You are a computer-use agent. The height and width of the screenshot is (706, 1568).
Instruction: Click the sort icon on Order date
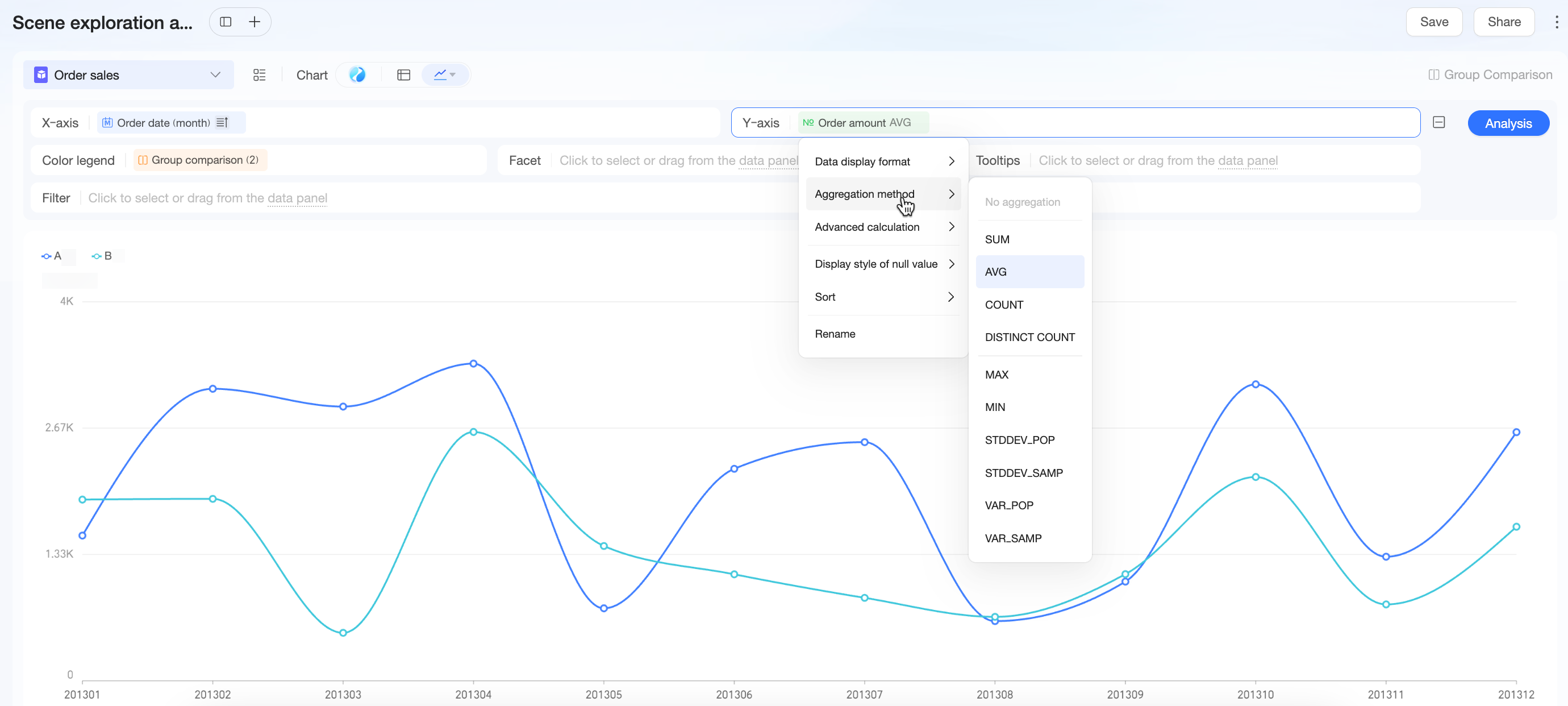coord(223,122)
